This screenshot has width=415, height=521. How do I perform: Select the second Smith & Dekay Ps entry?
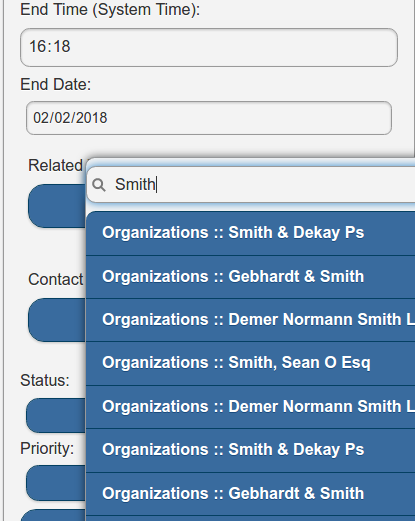click(250, 450)
